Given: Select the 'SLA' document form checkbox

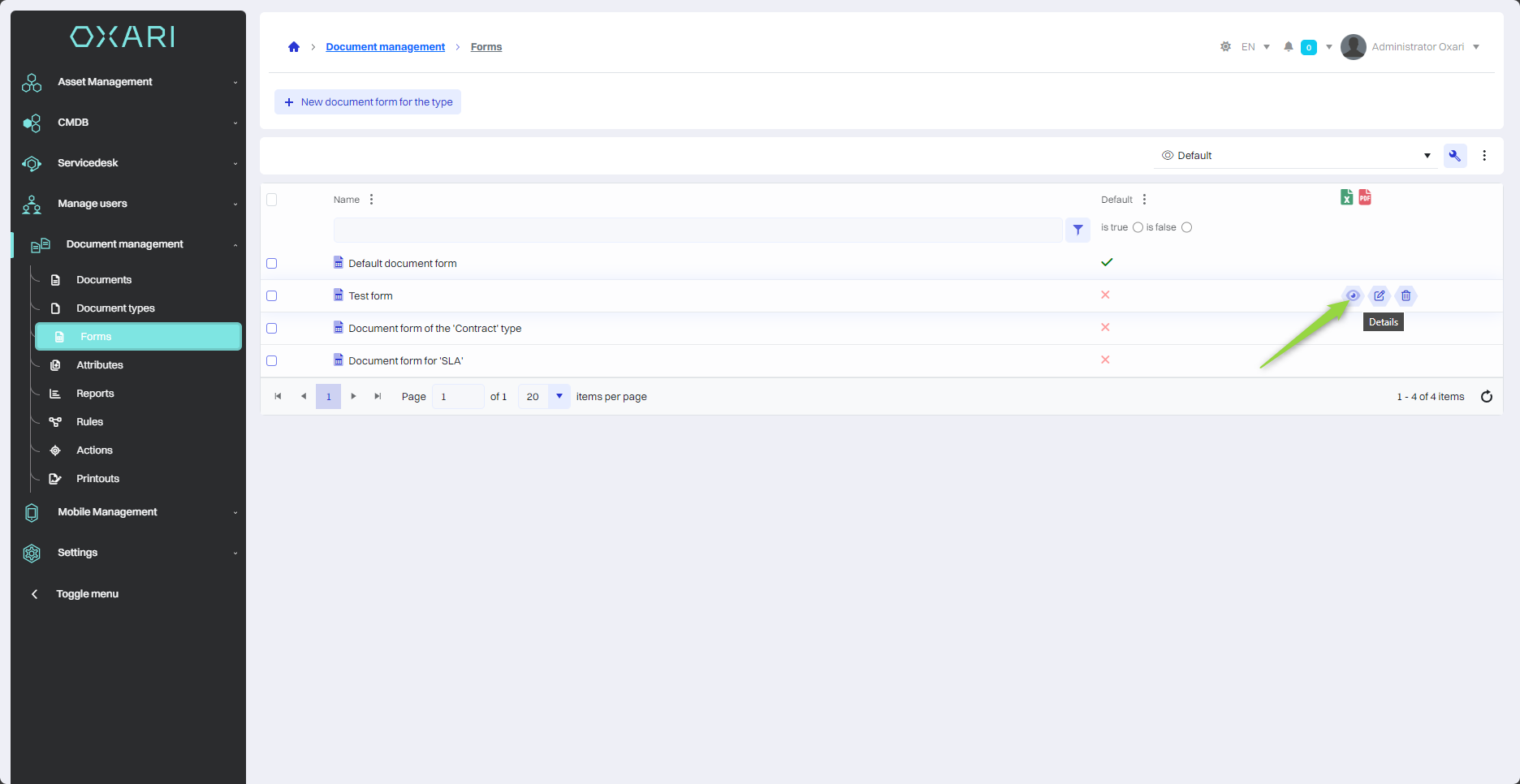Looking at the screenshot, I should tap(272, 361).
